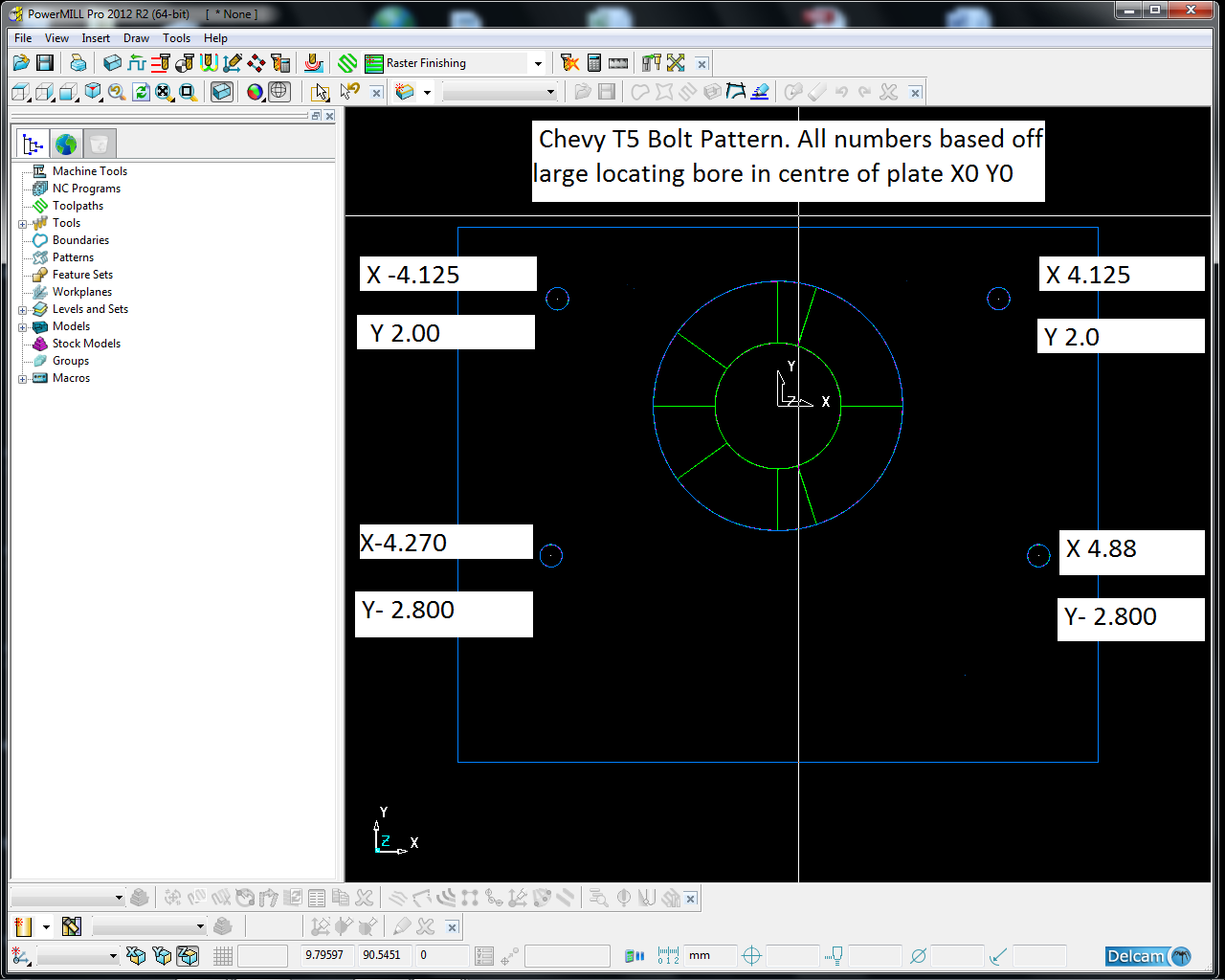Expand the Tools tree node
This screenshot has width=1225, height=980.
(x=22, y=224)
